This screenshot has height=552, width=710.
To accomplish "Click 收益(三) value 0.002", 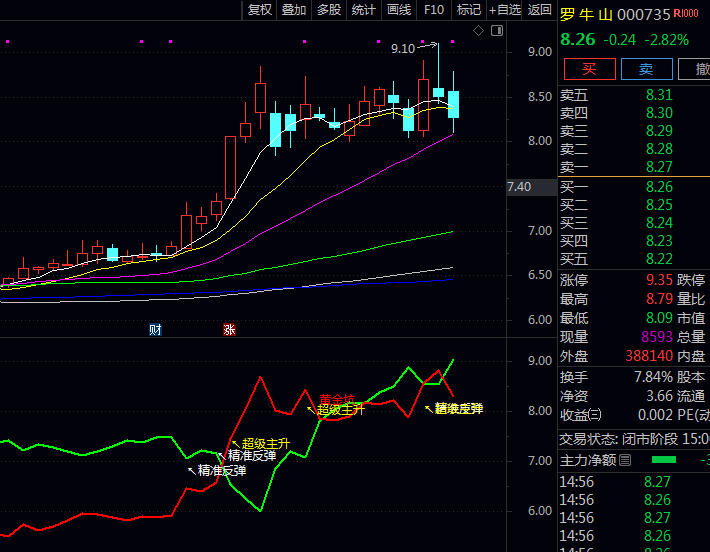I will click(655, 415).
